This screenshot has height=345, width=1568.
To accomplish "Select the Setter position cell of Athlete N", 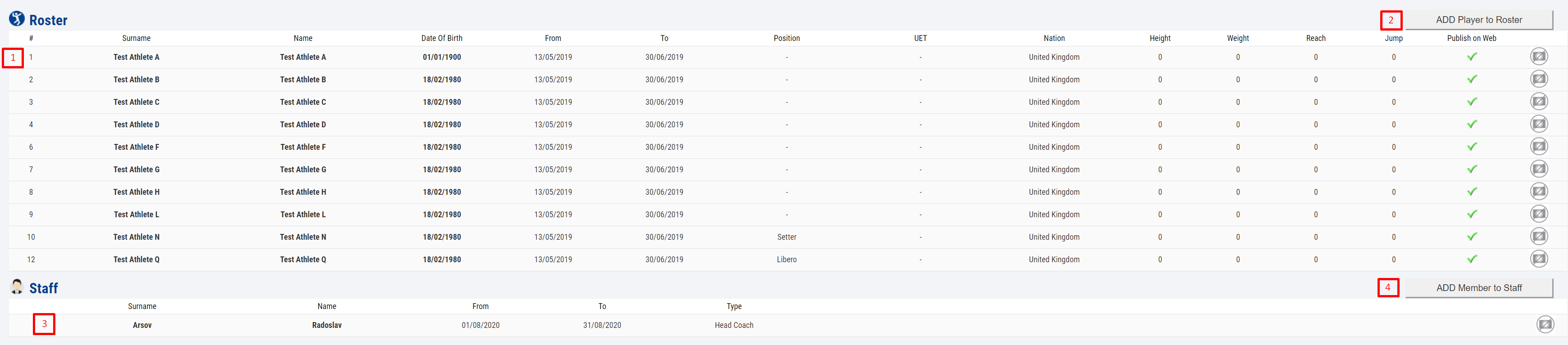I will (x=786, y=237).
